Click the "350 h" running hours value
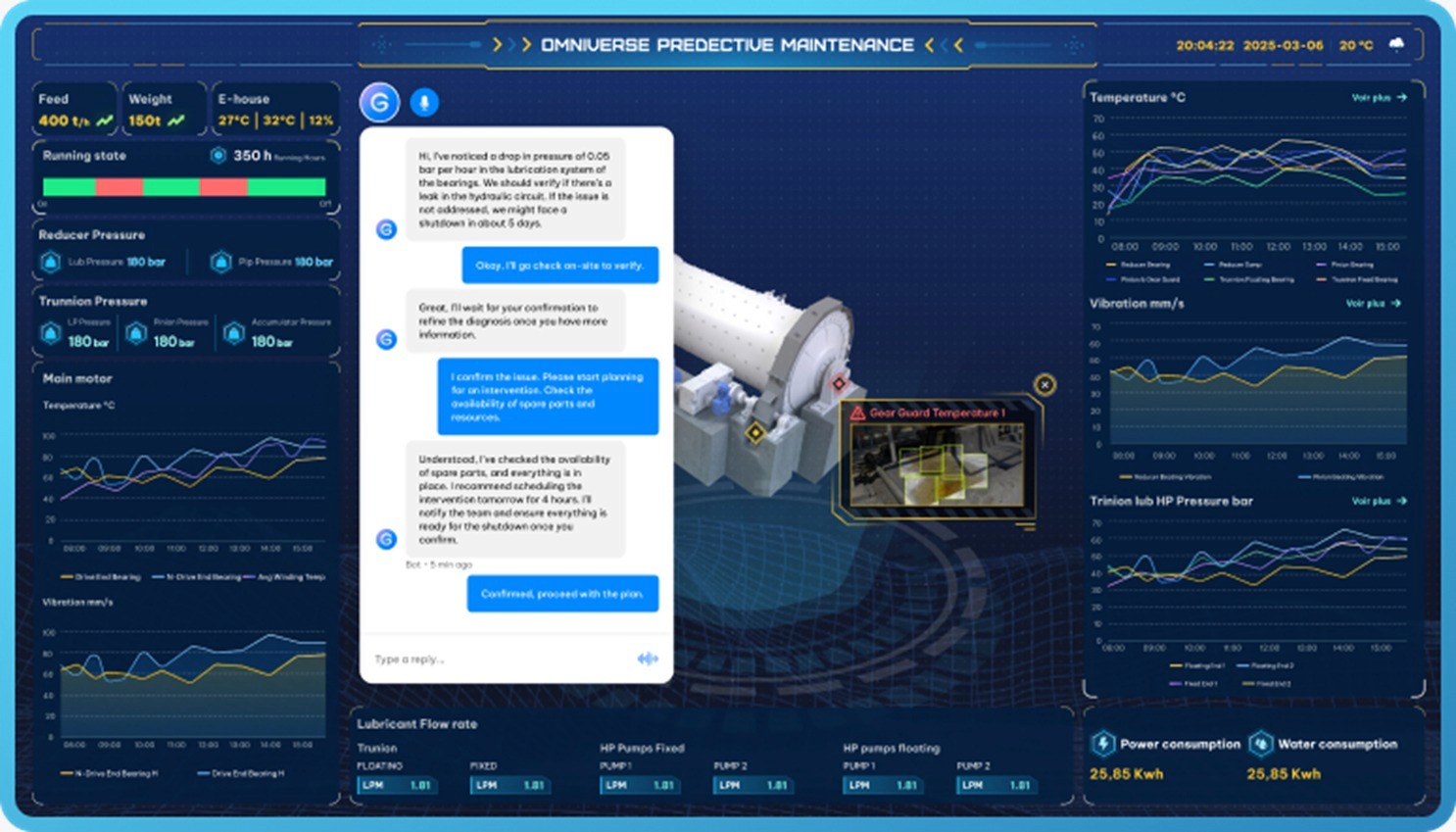 coord(252,155)
